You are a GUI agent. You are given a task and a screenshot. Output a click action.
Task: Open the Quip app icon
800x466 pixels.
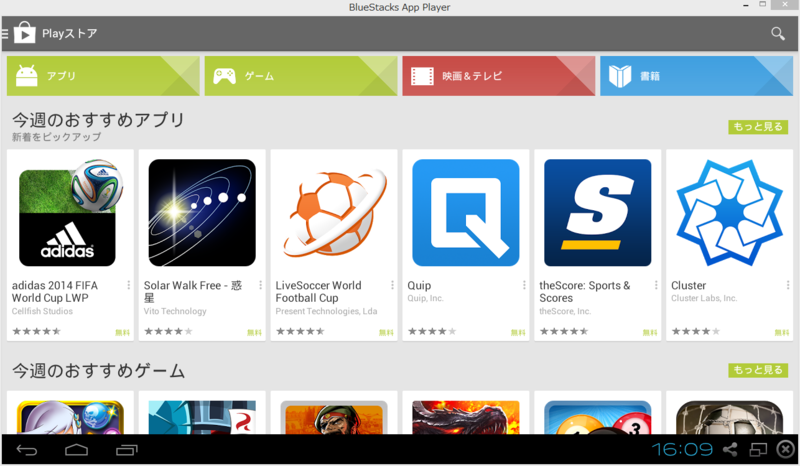(x=466, y=213)
